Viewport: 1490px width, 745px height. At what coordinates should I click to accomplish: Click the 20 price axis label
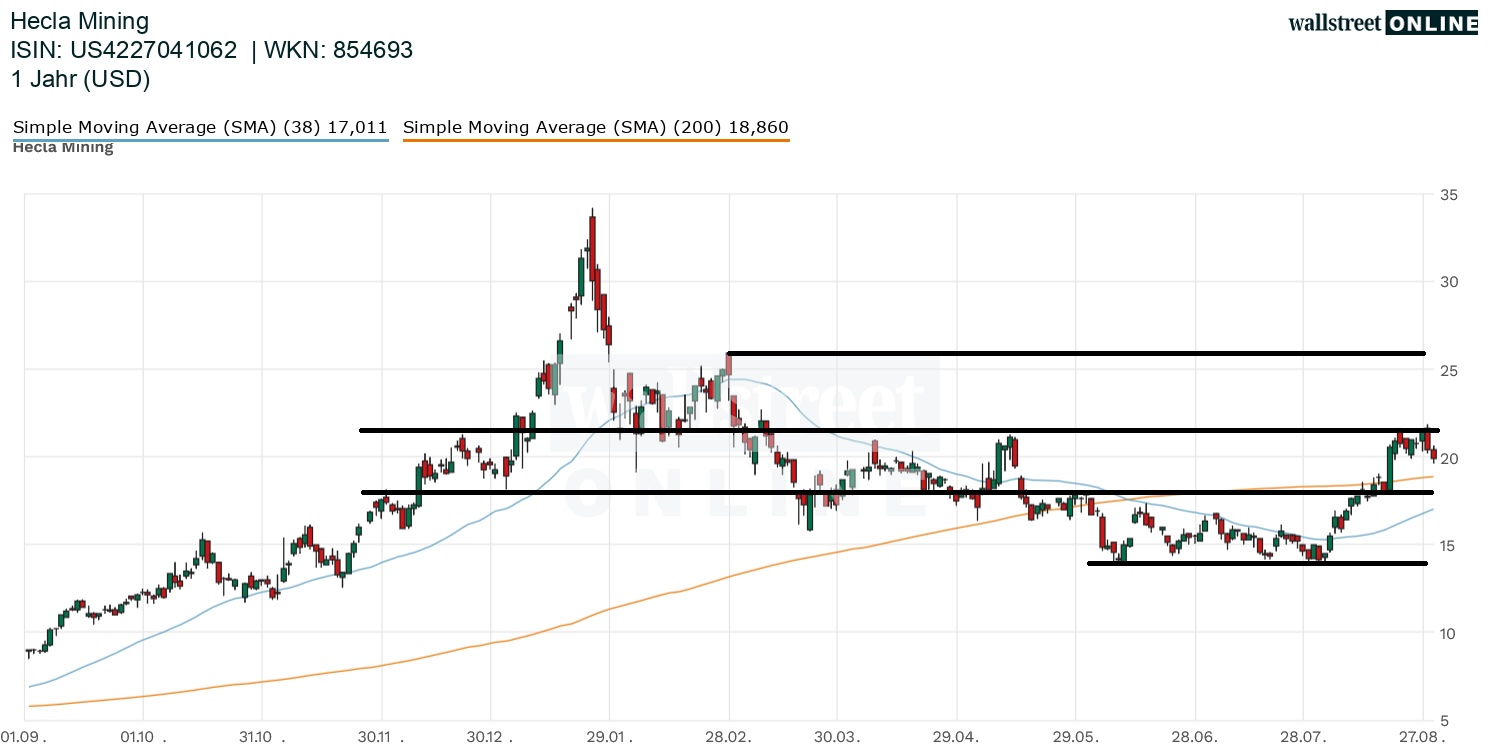(1447, 458)
